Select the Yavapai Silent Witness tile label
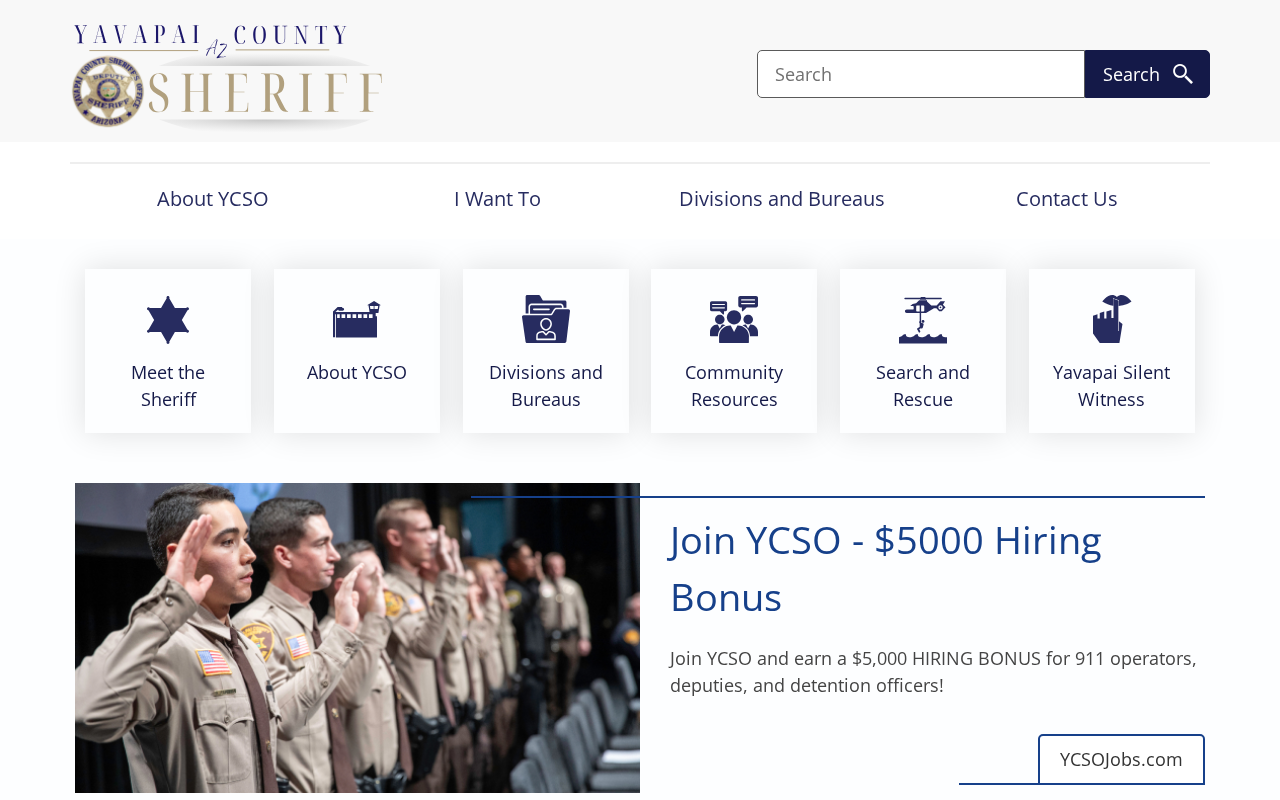Viewport: 1280px width, 800px height. tap(1112, 386)
